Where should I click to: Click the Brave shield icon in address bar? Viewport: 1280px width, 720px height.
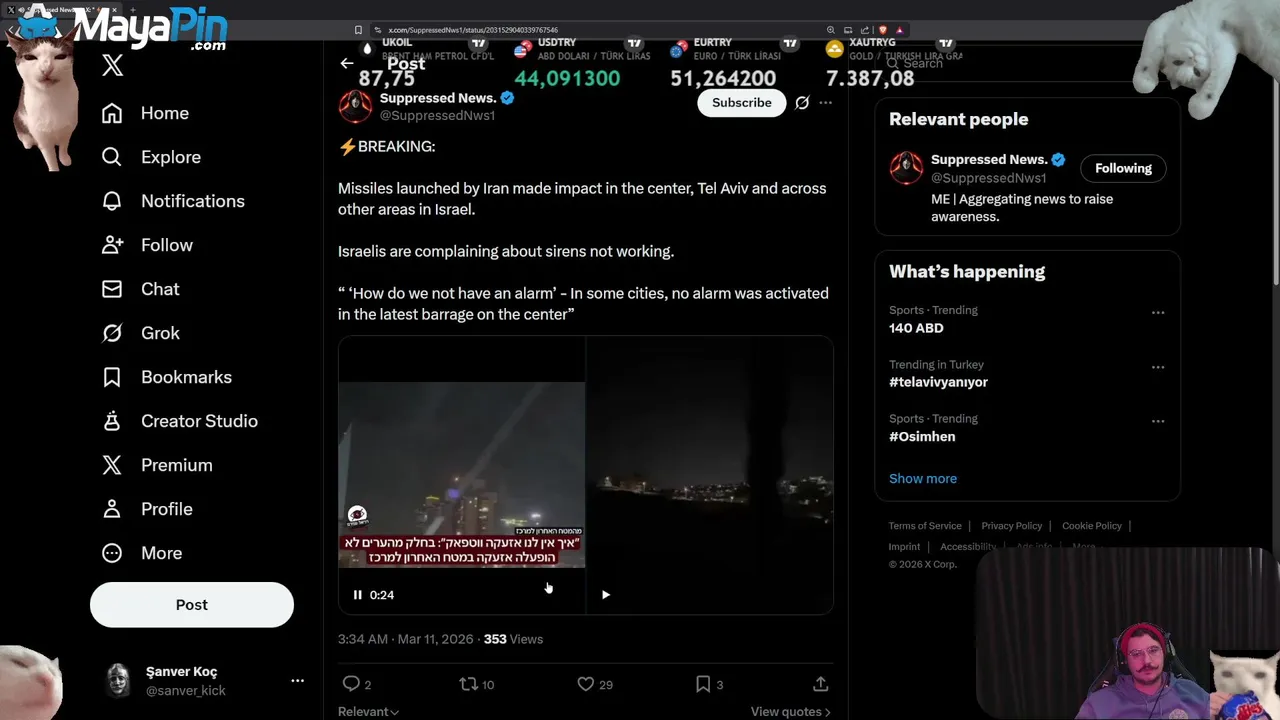883,30
